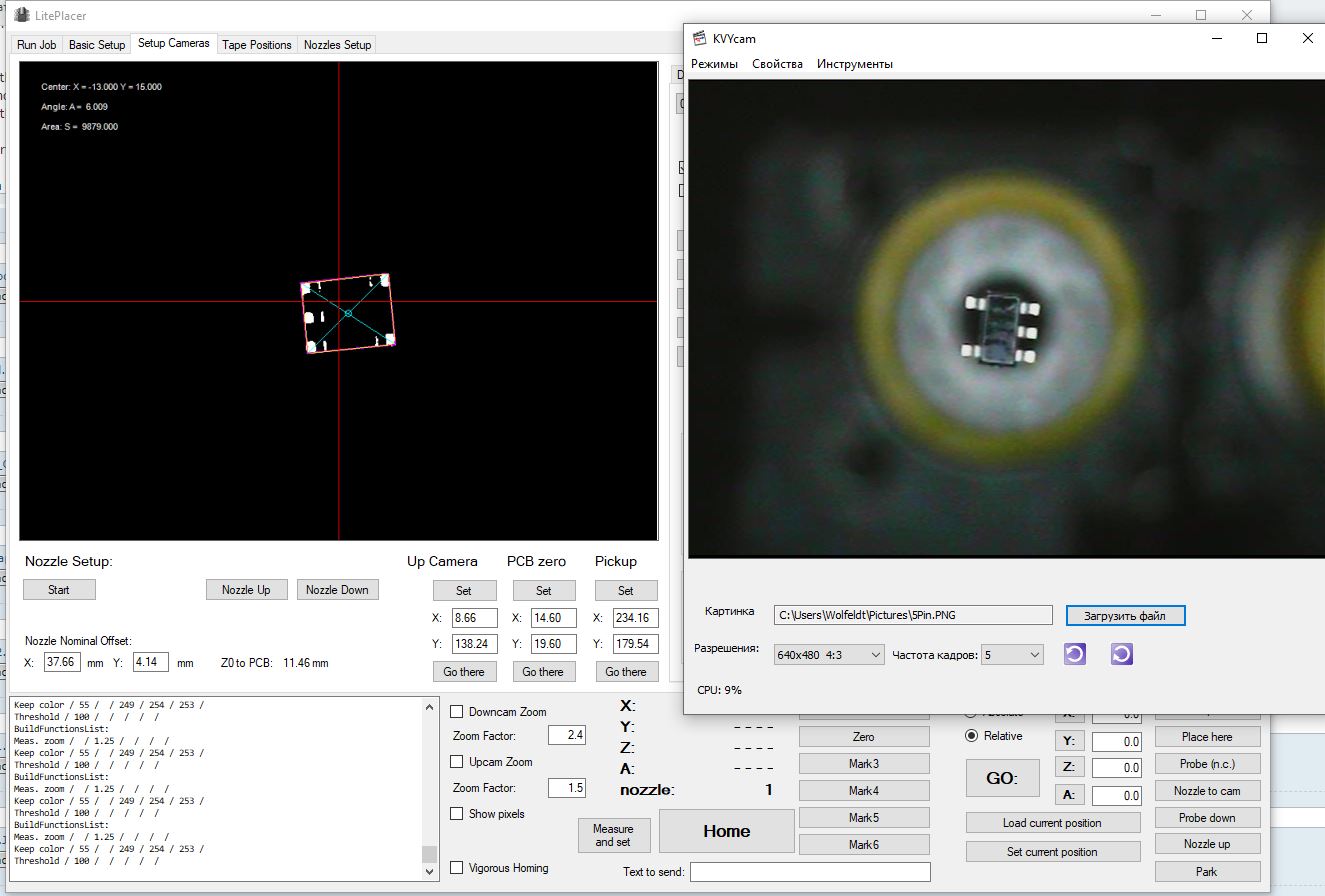
Task: Click the large Home button
Action: point(727,831)
